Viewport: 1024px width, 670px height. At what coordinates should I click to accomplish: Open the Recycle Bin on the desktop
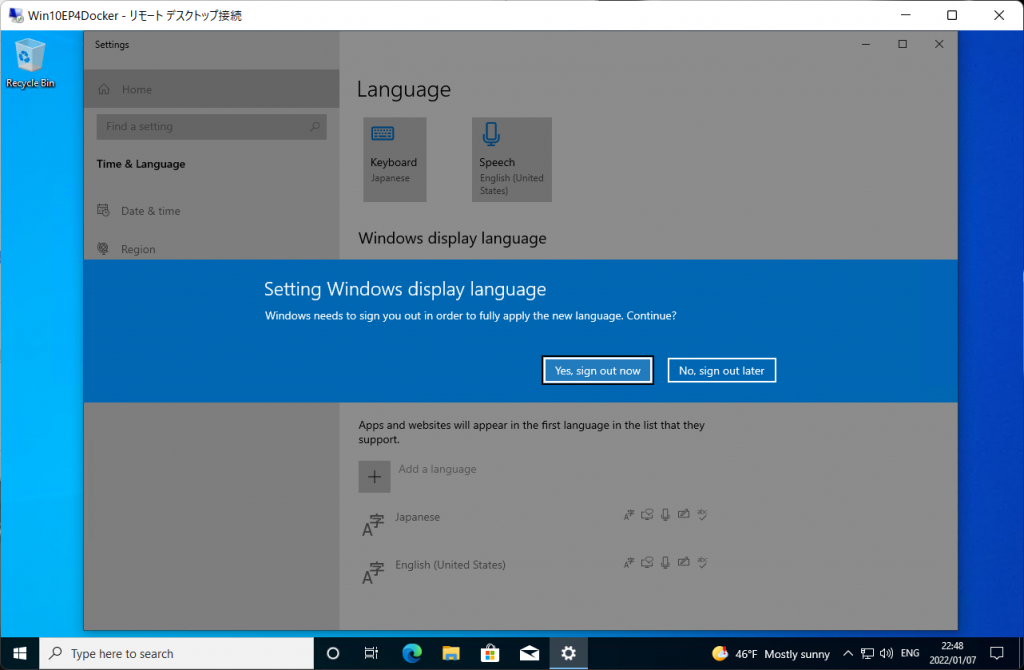(x=30, y=63)
